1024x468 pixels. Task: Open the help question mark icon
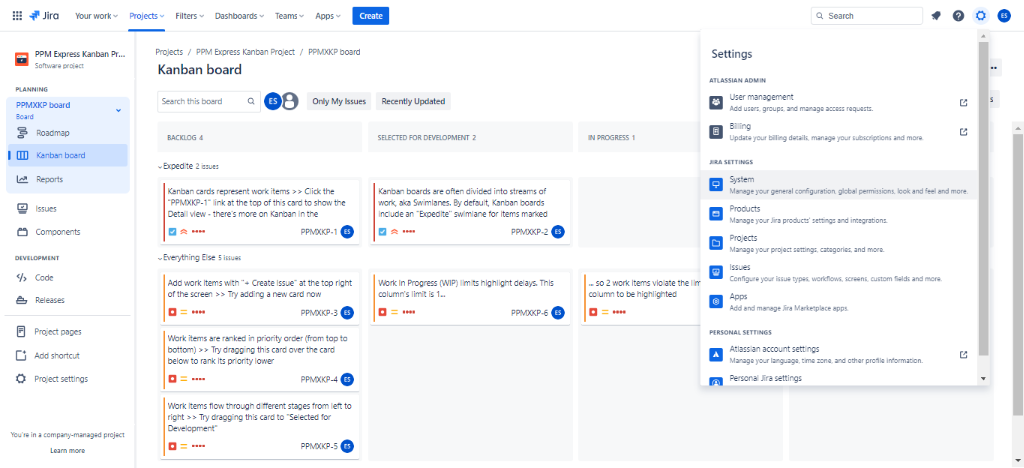pos(958,16)
